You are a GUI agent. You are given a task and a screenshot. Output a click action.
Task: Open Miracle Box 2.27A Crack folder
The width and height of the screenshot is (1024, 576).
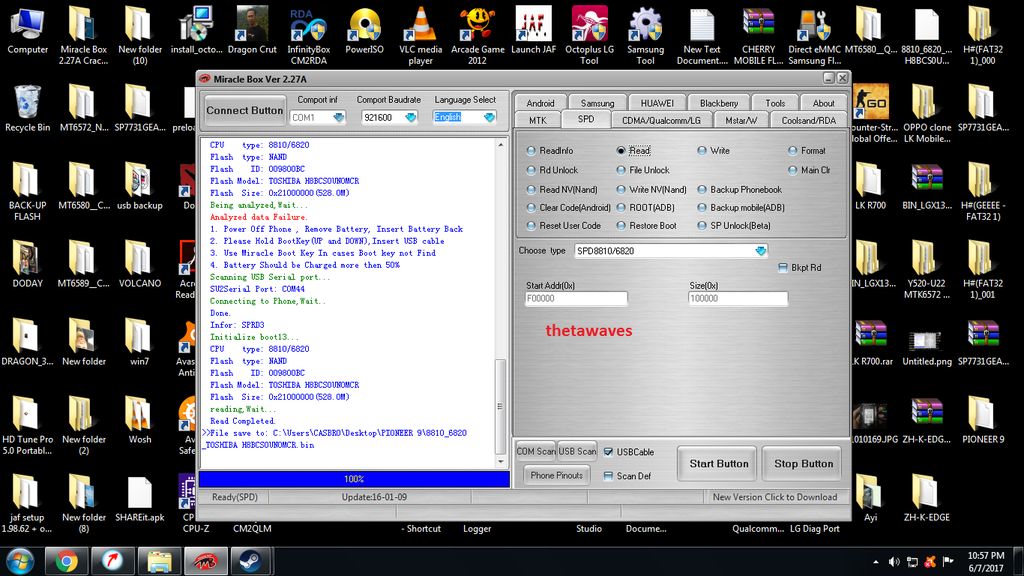(x=83, y=36)
